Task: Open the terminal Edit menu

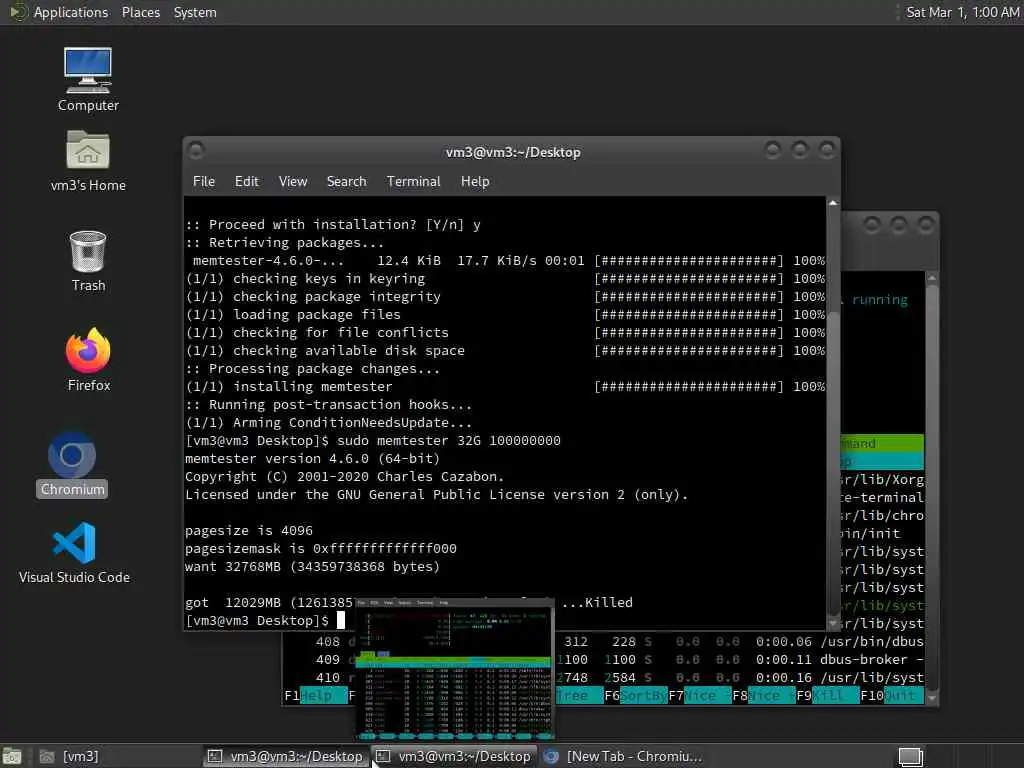Action: [246, 182]
